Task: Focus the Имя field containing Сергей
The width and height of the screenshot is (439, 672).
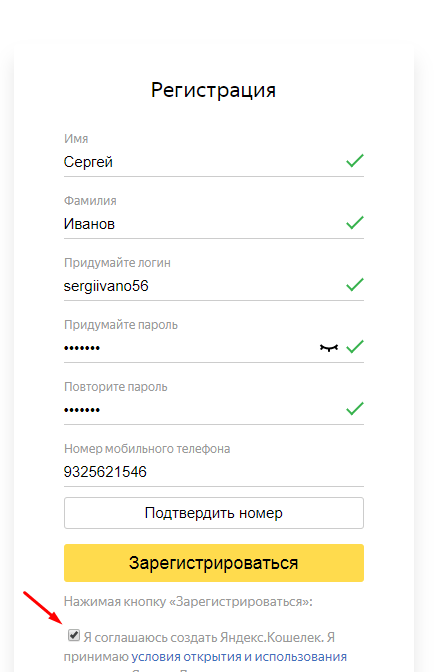Action: 214,162
